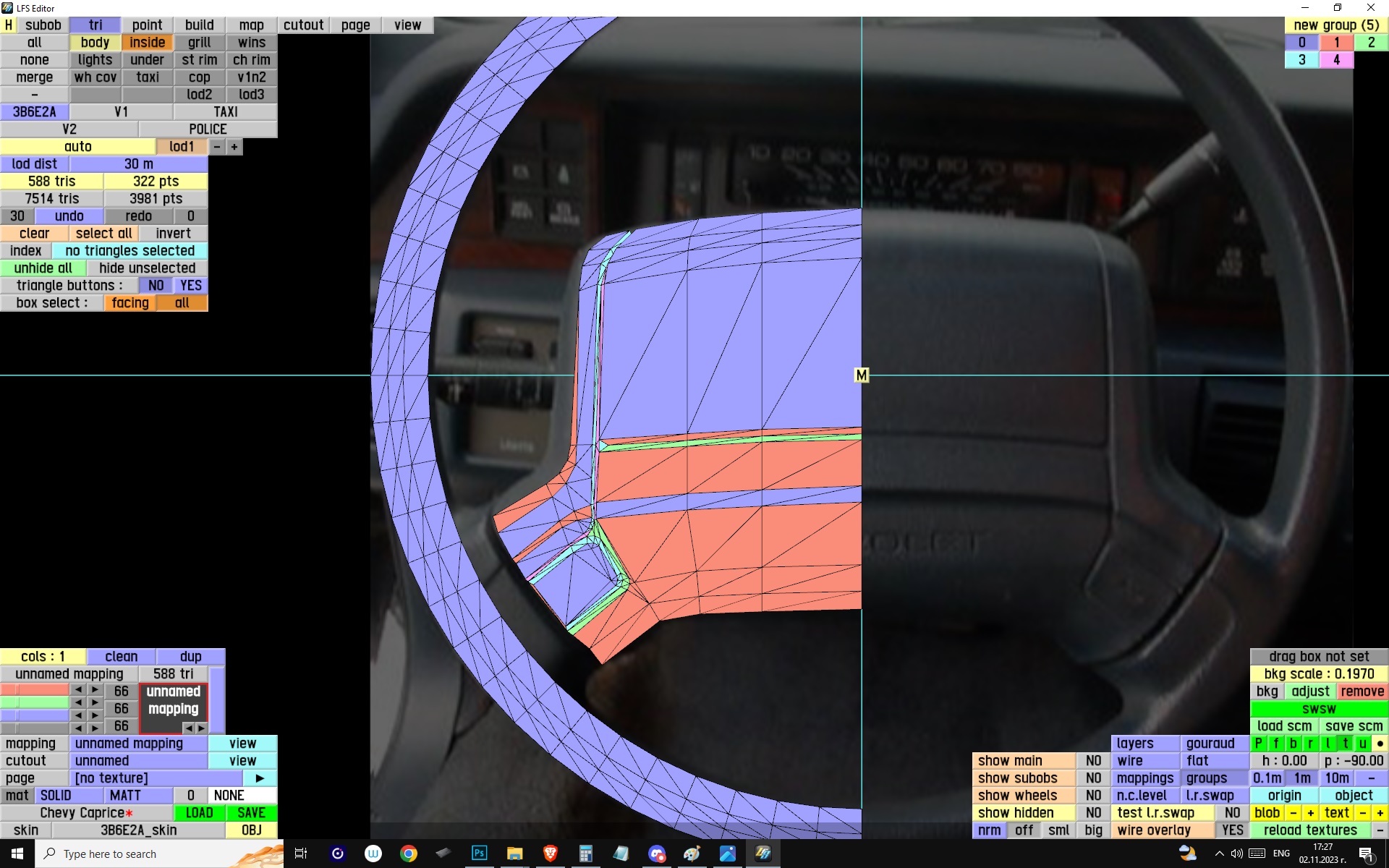Click green color channel left arrow

[78, 702]
